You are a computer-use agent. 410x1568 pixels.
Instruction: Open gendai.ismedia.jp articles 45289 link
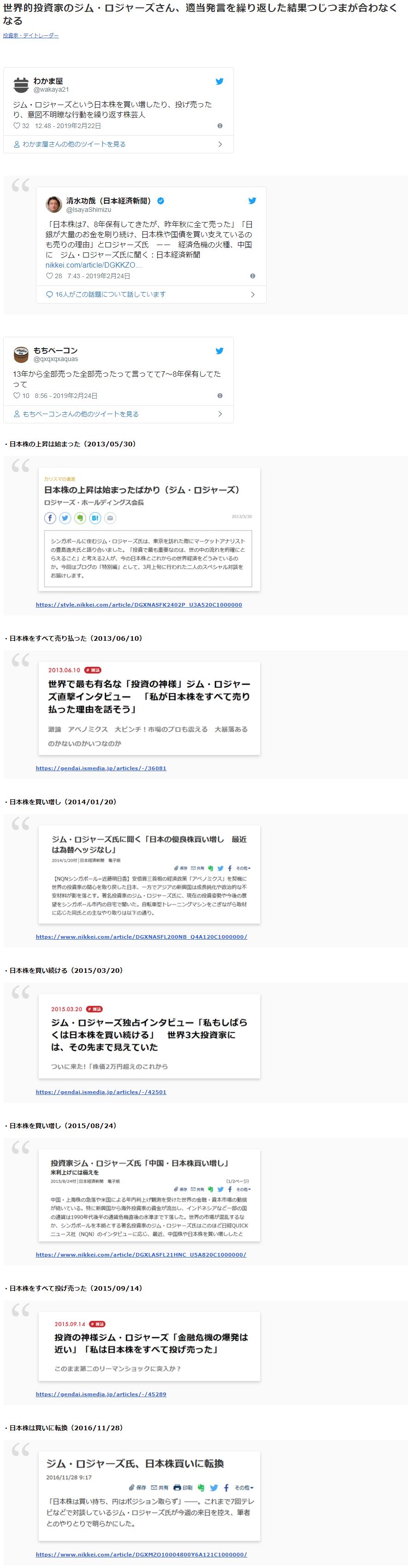101,1394
